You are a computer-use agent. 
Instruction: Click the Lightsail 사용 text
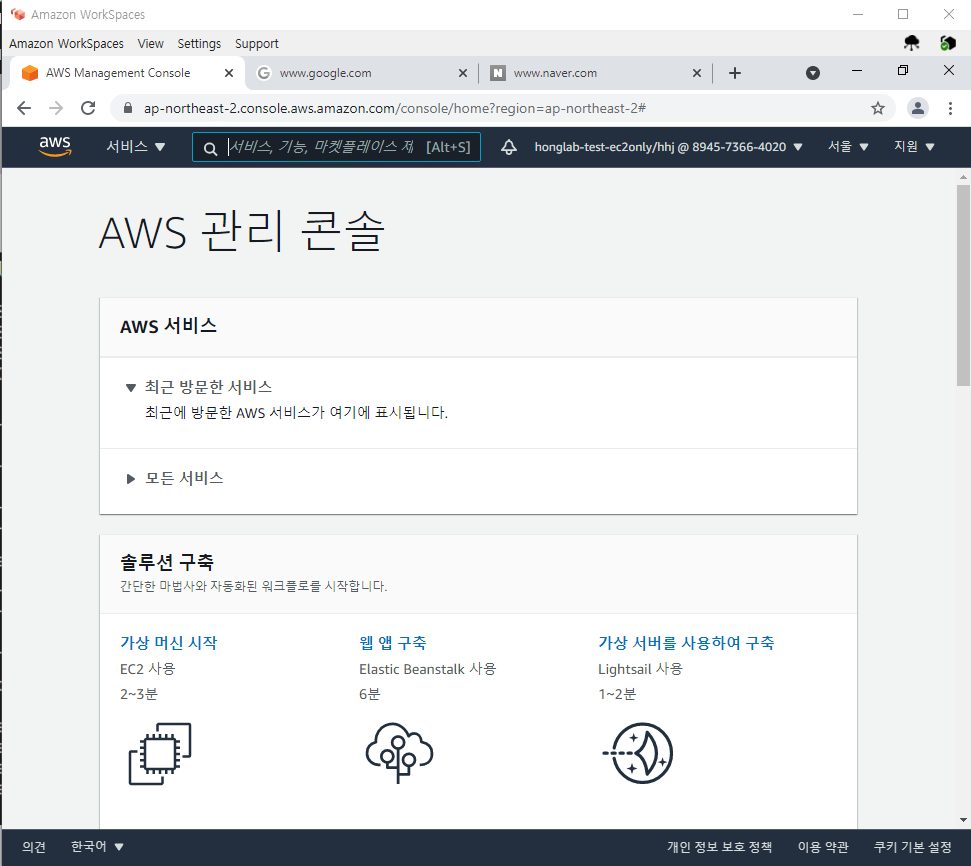coord(640,669)
